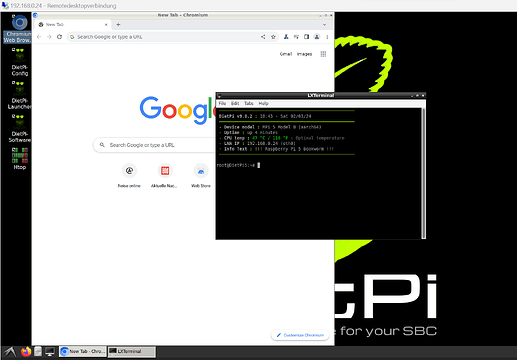Launch Firefox from the taskbar
The image size is (517, 360).
(26, 352)
